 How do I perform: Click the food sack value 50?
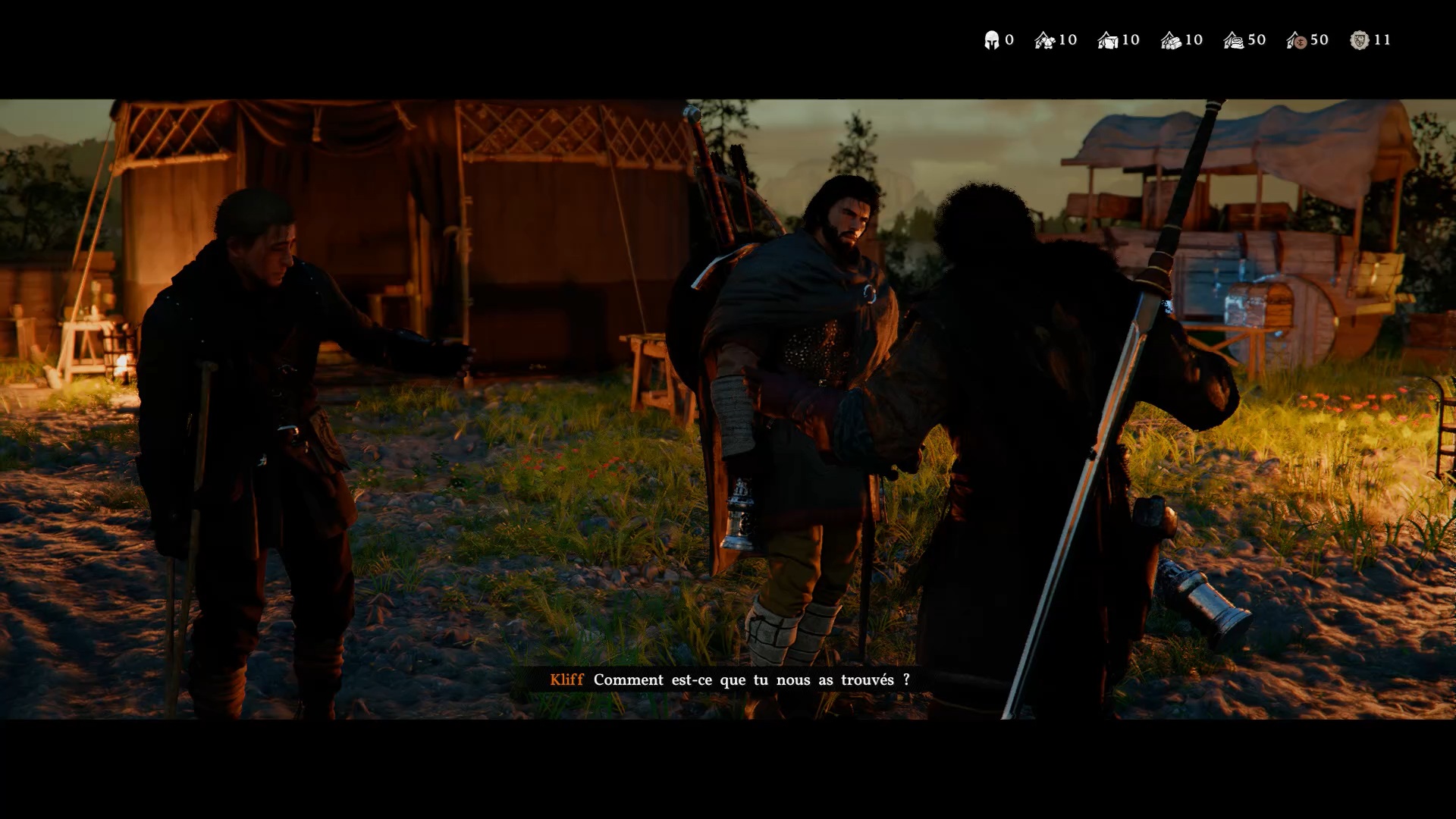click(1257, 39)
